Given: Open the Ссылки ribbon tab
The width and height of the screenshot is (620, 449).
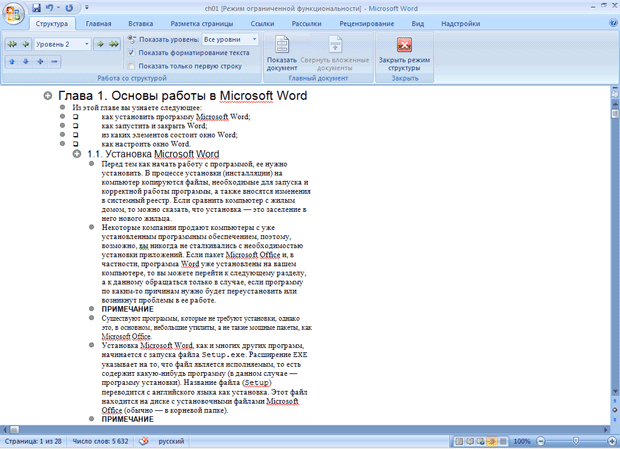Looking at the screenshot, I should point(262,24).
